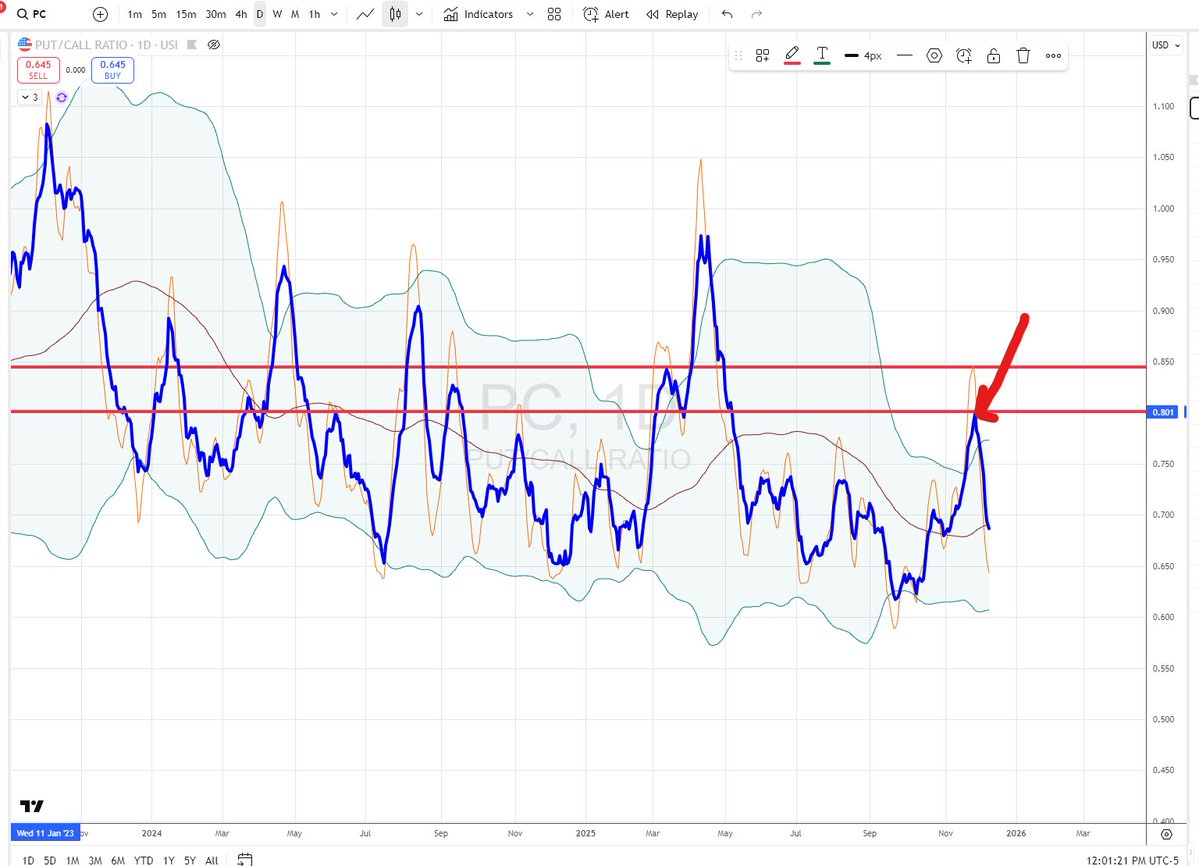Image resolution: width=1199 pixels, height=866 pixels.
Task: Choose the line chart style icon
Action: point(366,15)
